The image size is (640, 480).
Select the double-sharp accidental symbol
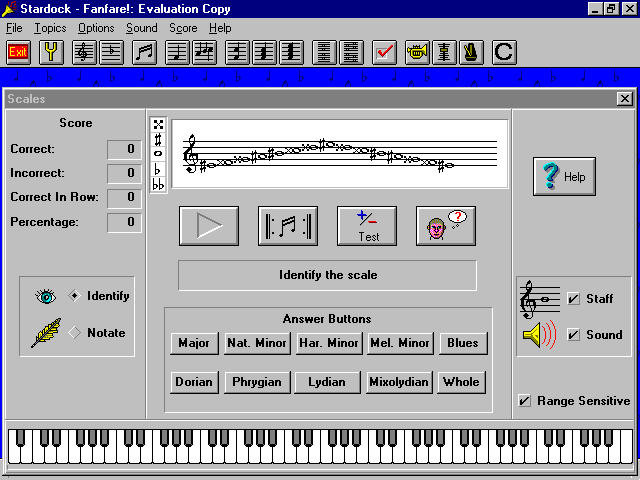(x=158, y=124)
